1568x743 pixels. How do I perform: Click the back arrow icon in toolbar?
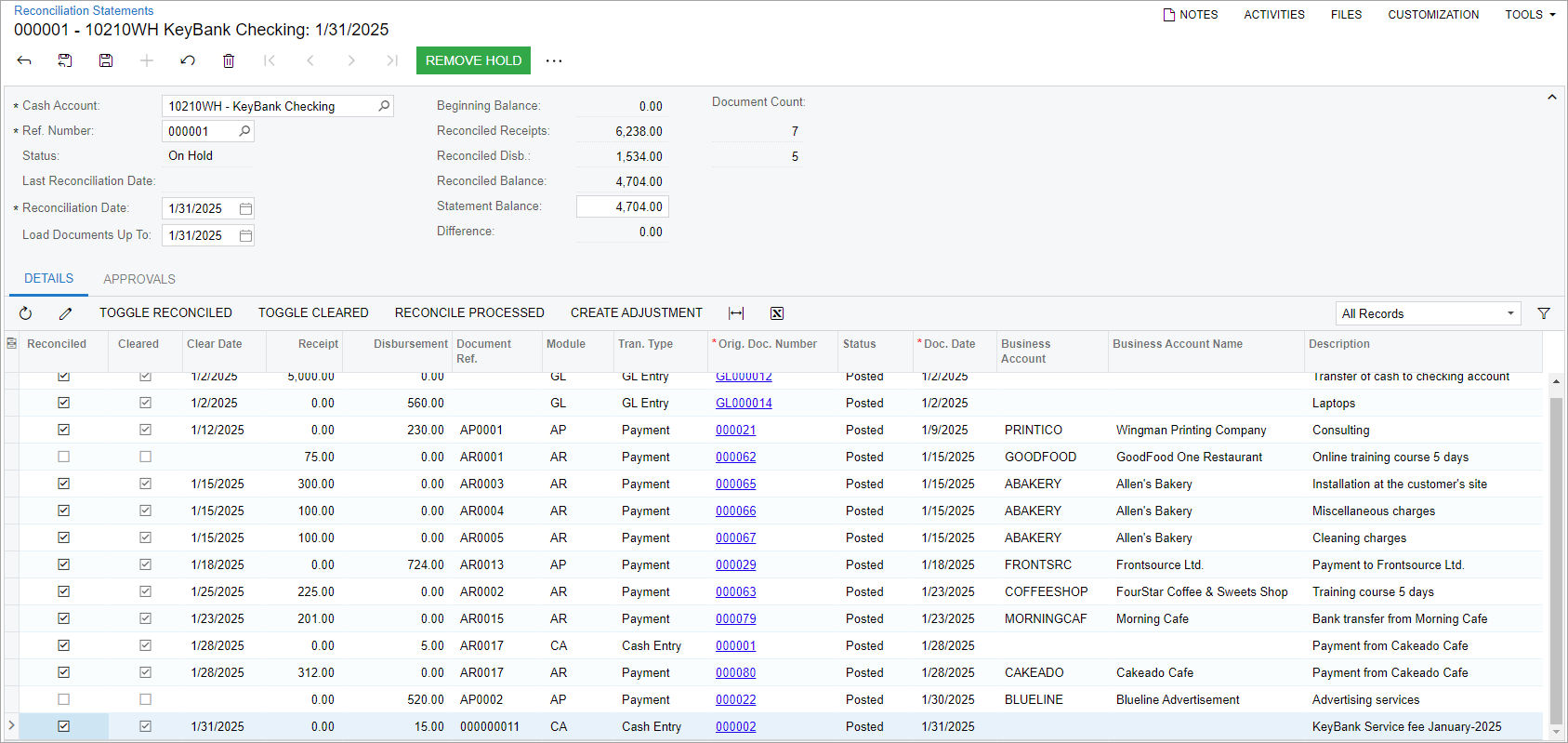pos(24,60)
